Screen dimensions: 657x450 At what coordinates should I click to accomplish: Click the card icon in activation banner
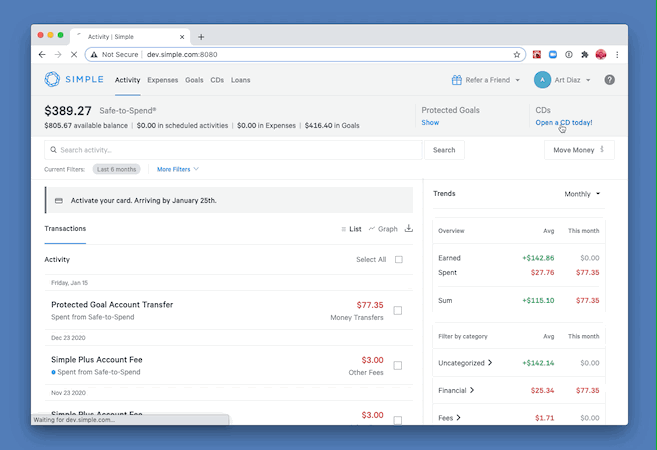point(59,201)
